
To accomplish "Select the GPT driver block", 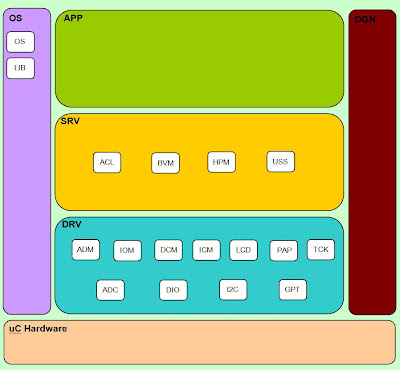I will [x=293, y=290].
